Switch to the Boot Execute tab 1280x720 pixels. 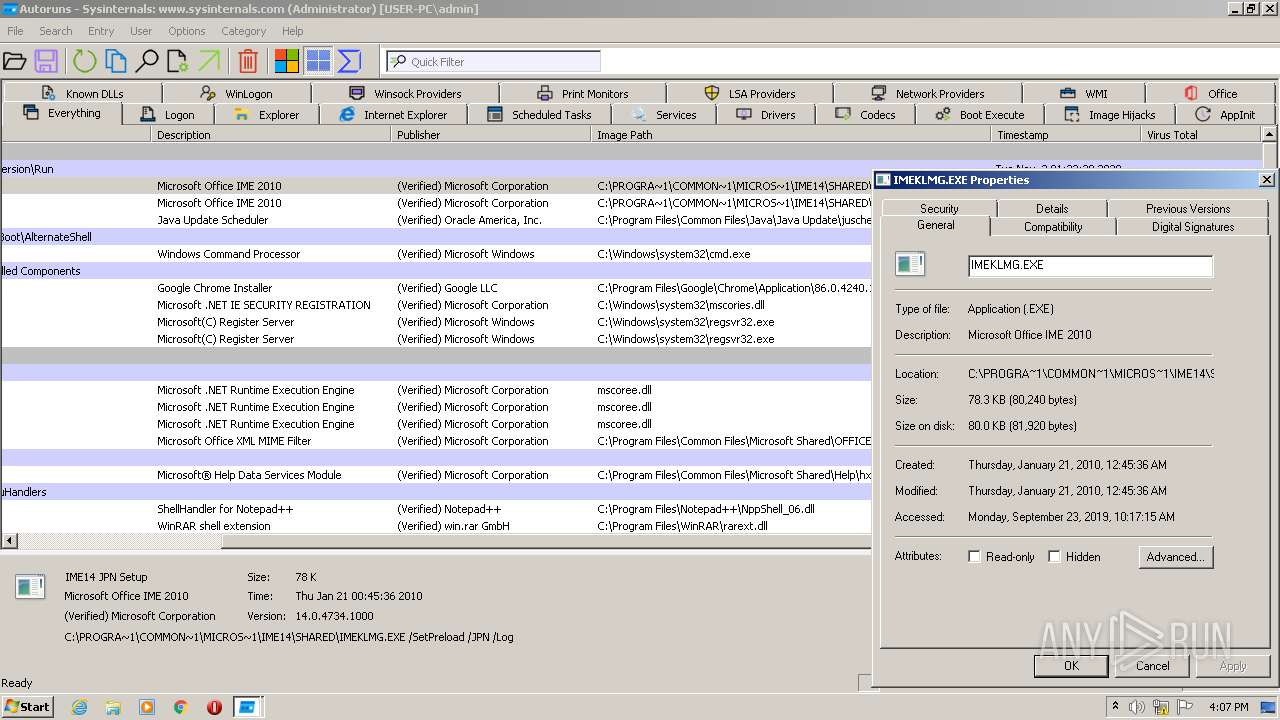coord(980,115)
